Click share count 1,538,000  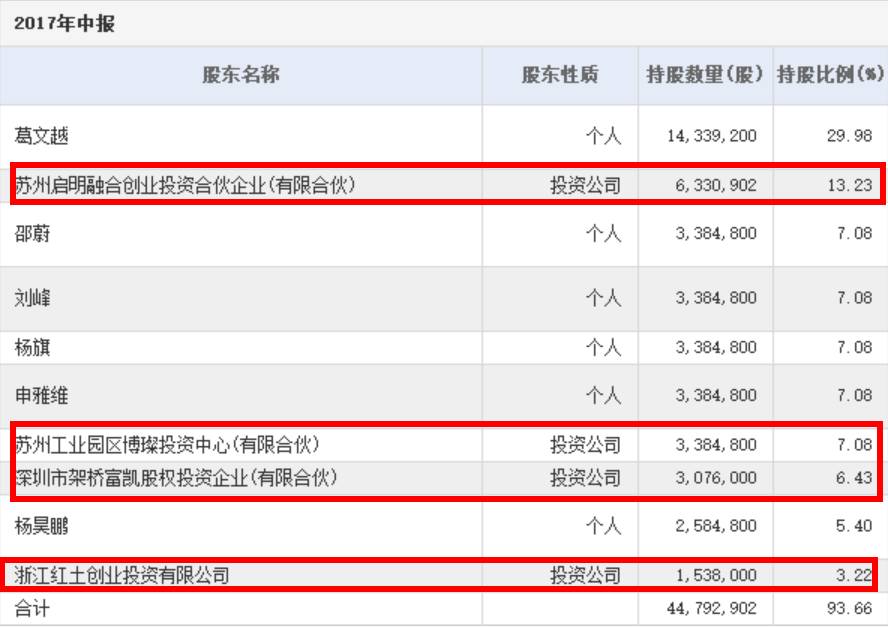(716, 575)
